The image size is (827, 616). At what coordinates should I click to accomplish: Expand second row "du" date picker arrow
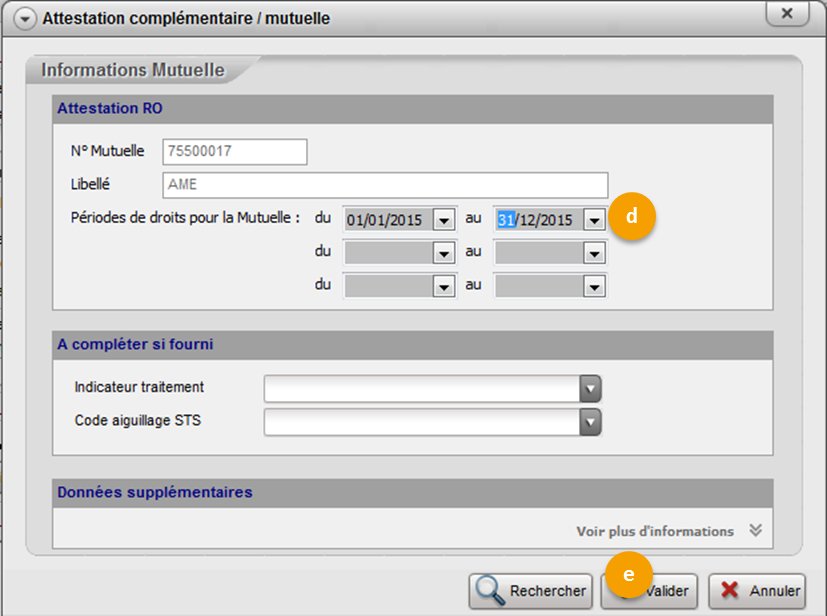click(x=444, y=254)
